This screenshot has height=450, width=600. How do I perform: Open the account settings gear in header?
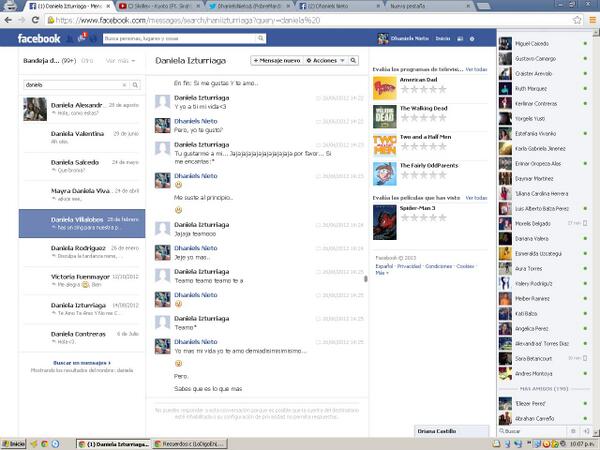472,39
